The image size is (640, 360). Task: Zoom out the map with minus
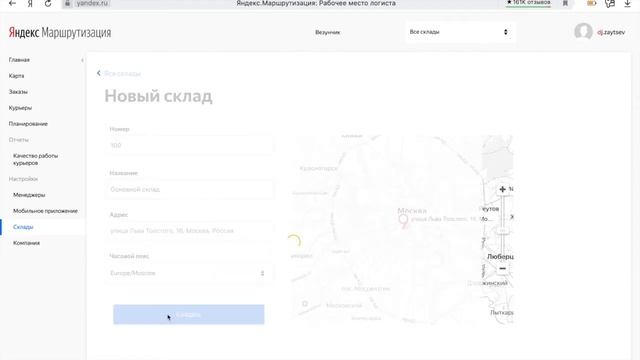502,269
